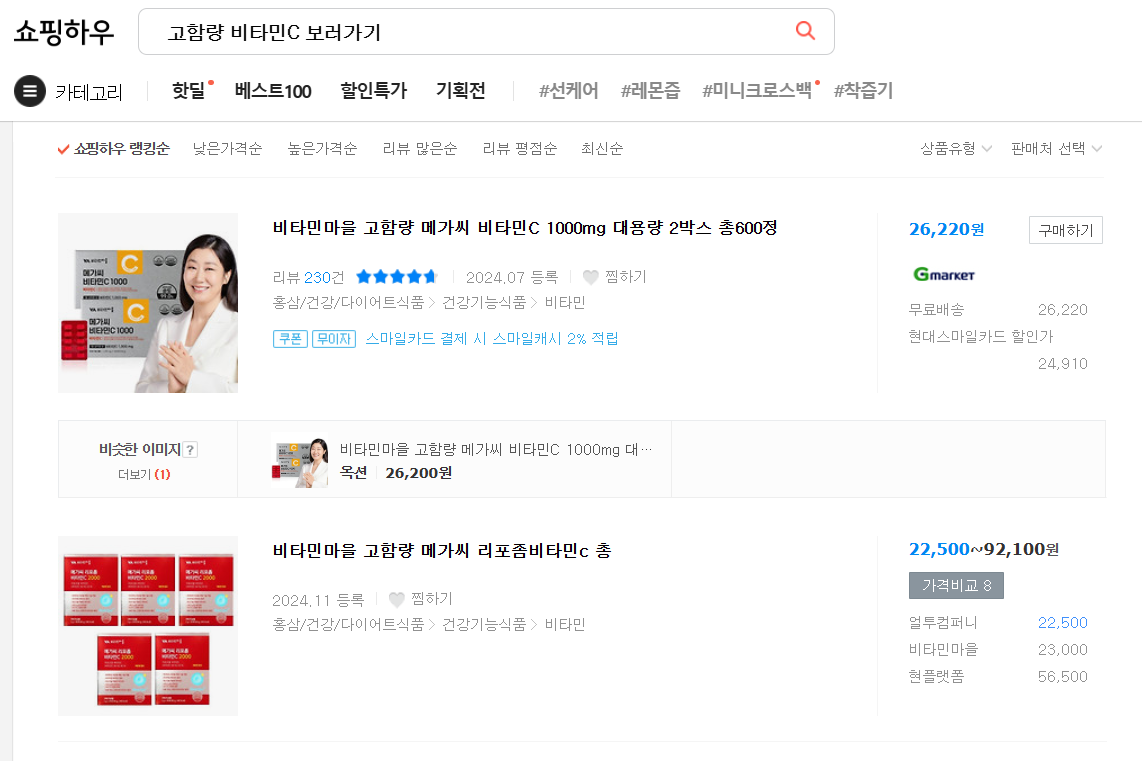The width and height of the screenshot is (1142, 761).
Task: Click the heart 찜하기 icon for 리포좀비타민c product
Action: pos(396,599)
